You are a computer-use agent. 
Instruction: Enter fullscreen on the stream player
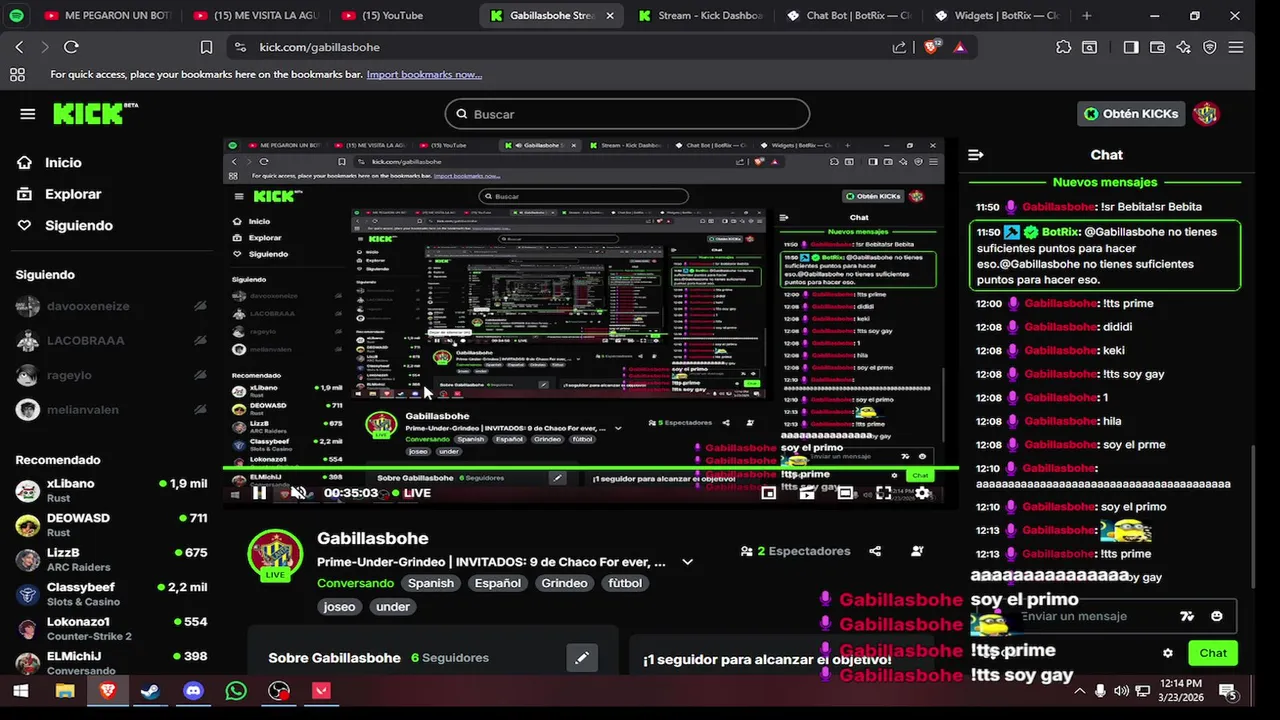click(x=884, y=493)
